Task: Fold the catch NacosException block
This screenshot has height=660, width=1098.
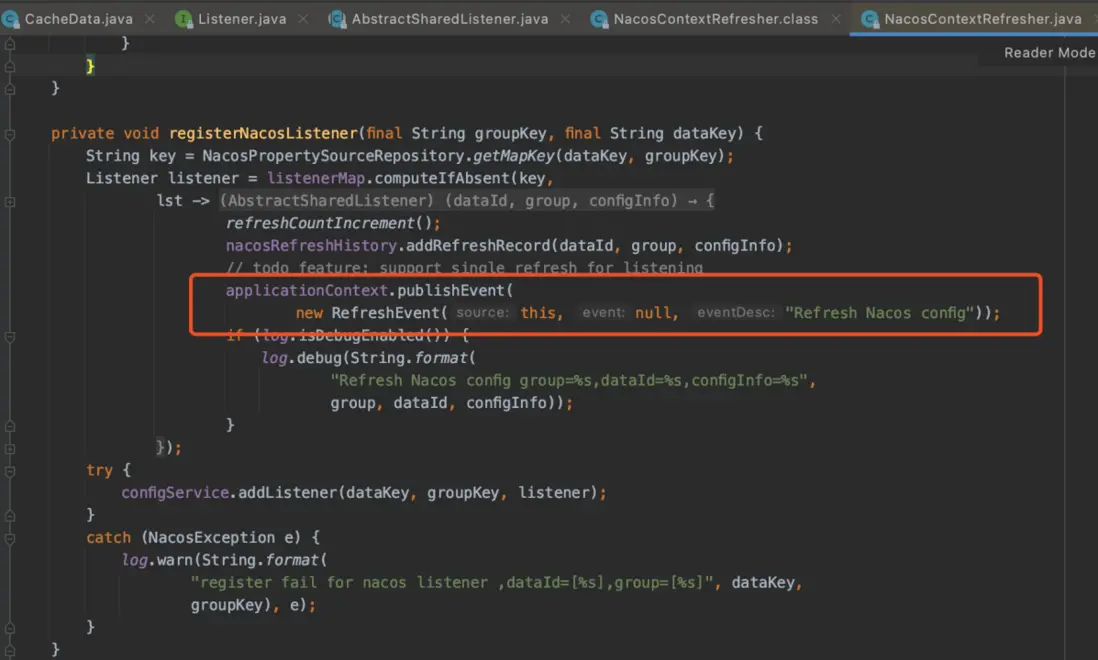Action: tap(8, 537)
